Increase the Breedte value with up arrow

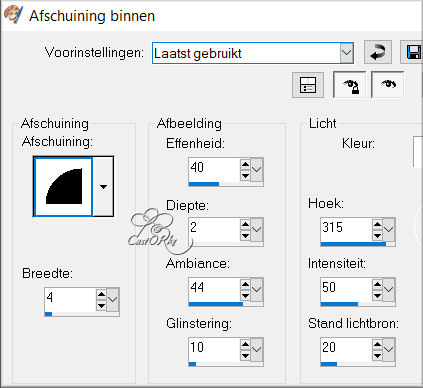[101, 294]
